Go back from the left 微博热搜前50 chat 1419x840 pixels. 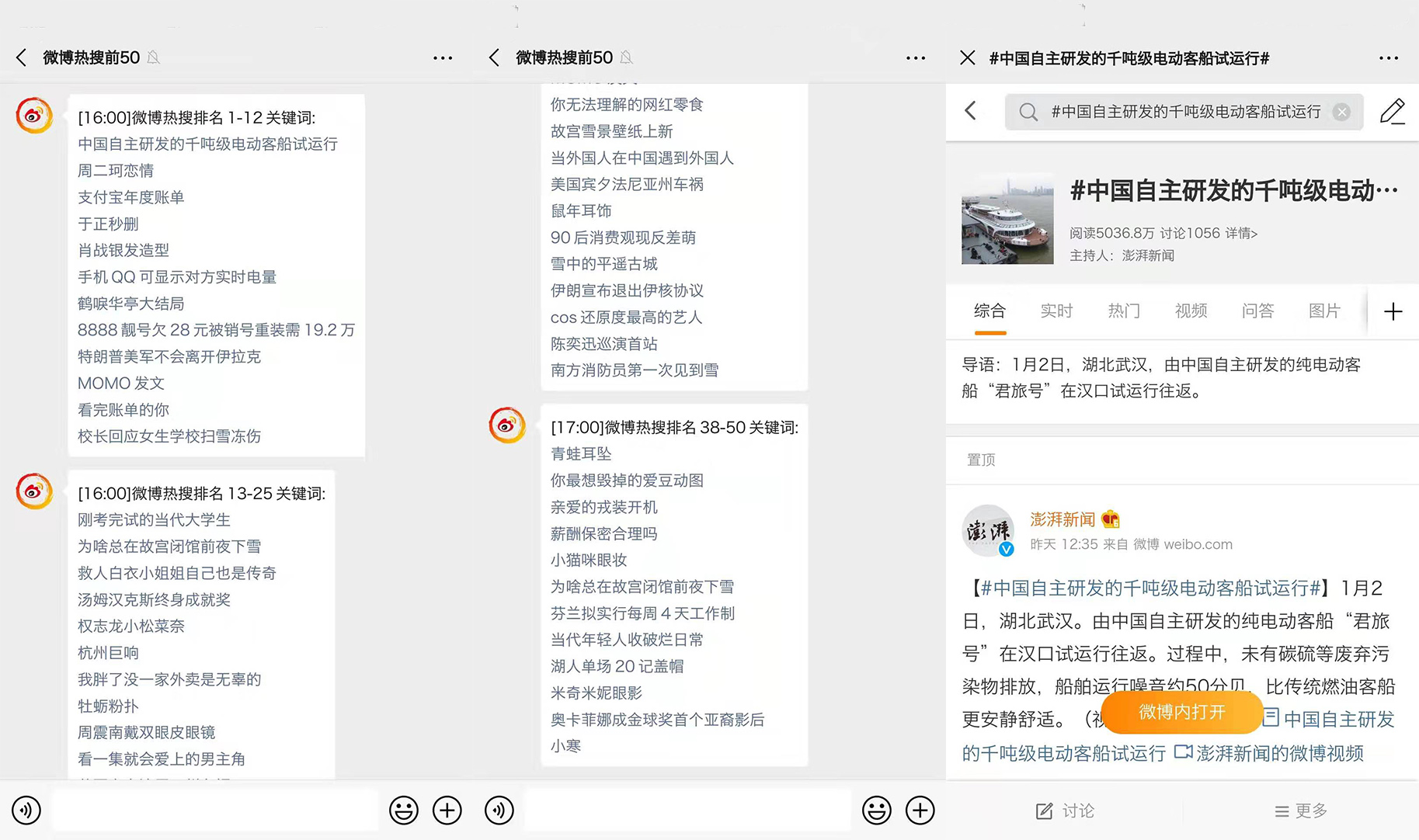coord(21,57)
